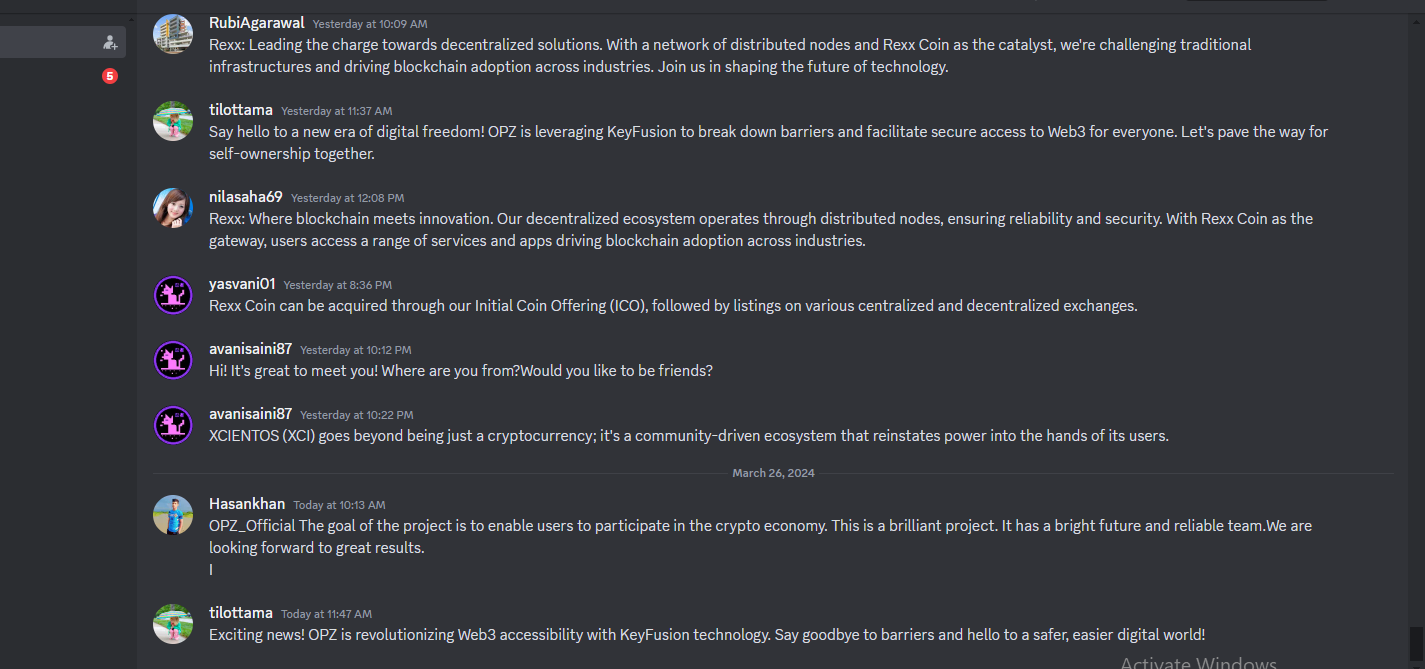Click avatar beside avanisaini87's 10:12 PM message

click(x=173, y=360)
